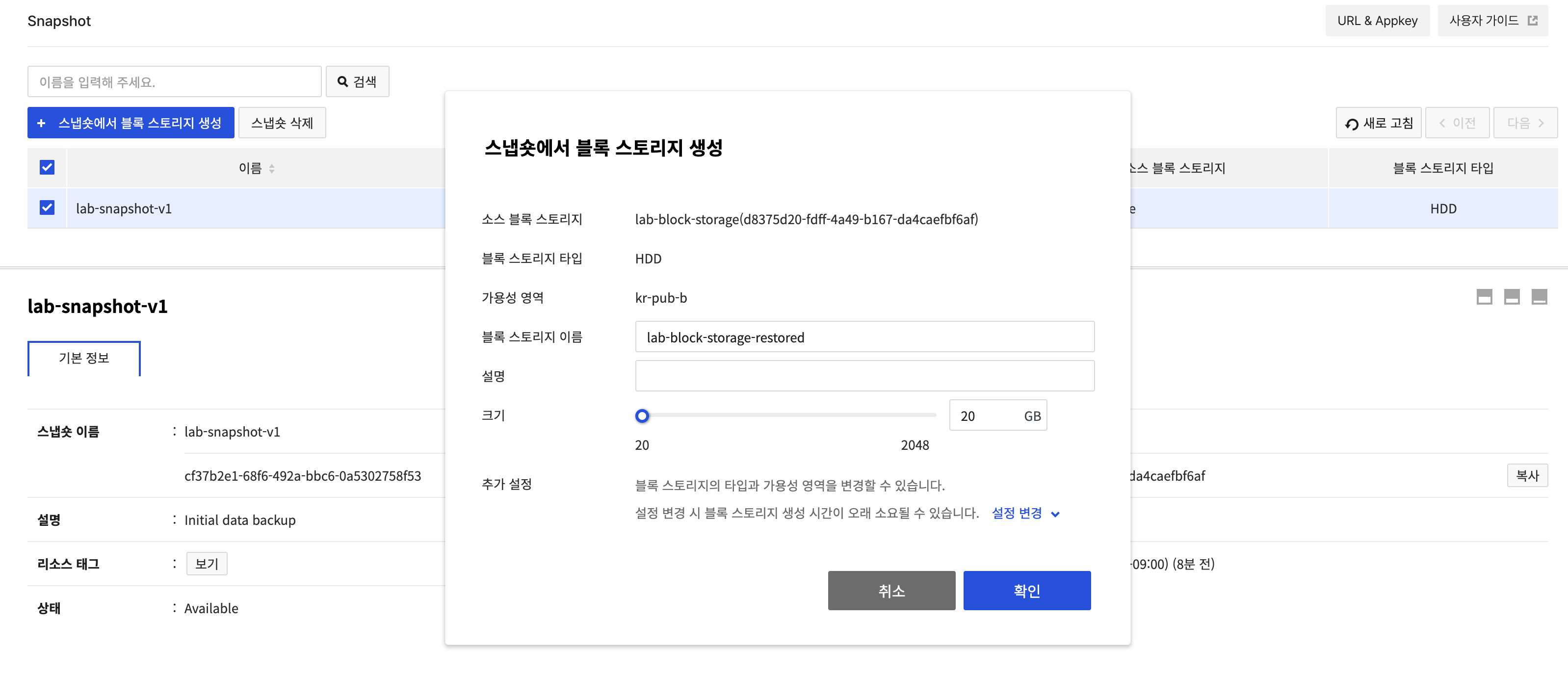Viewport: 1568px width, 673px height.
Task: Go to previous page with 이전
Action: coord(1457,123)
